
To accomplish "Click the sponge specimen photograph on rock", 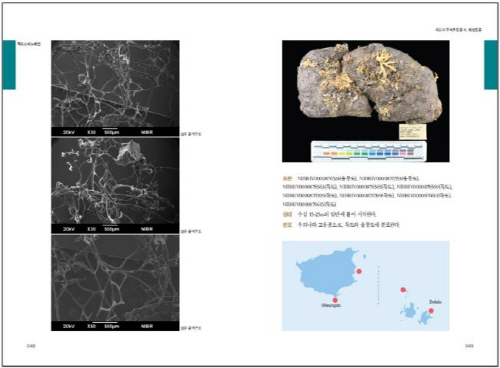I will coord(366,101).
